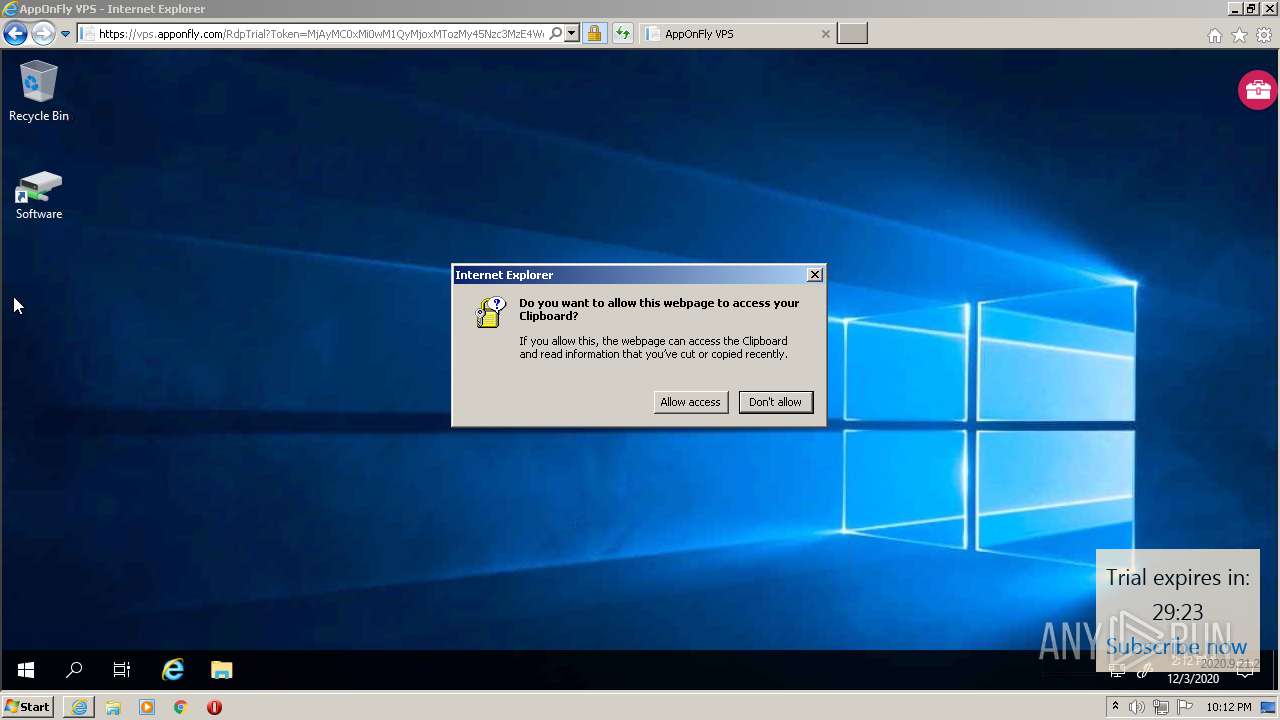The width and height of the screenshot is (1280, 720).
Task: Open the Software shortcut on remote desktop
Action: (39, 195)
